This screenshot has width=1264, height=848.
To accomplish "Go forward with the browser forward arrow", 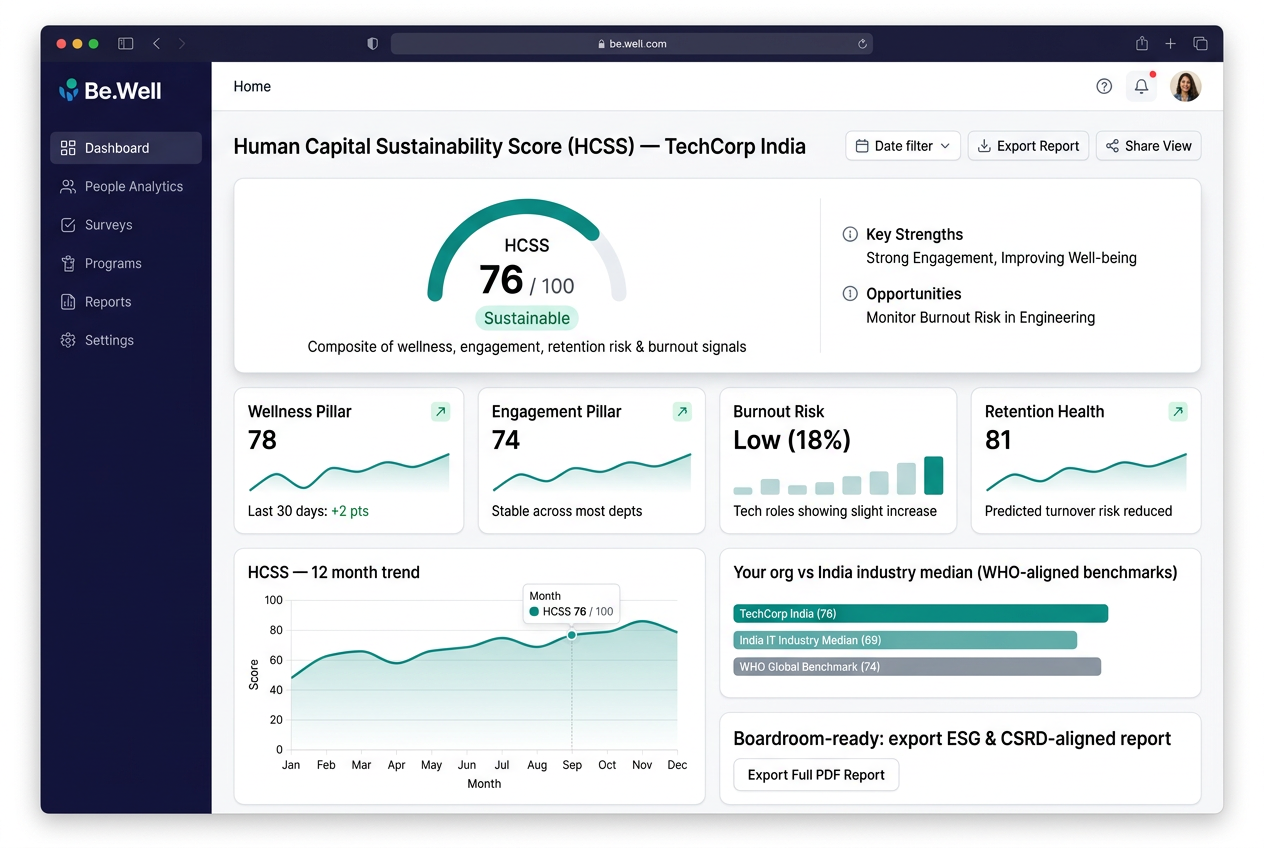I will [182, 44].
